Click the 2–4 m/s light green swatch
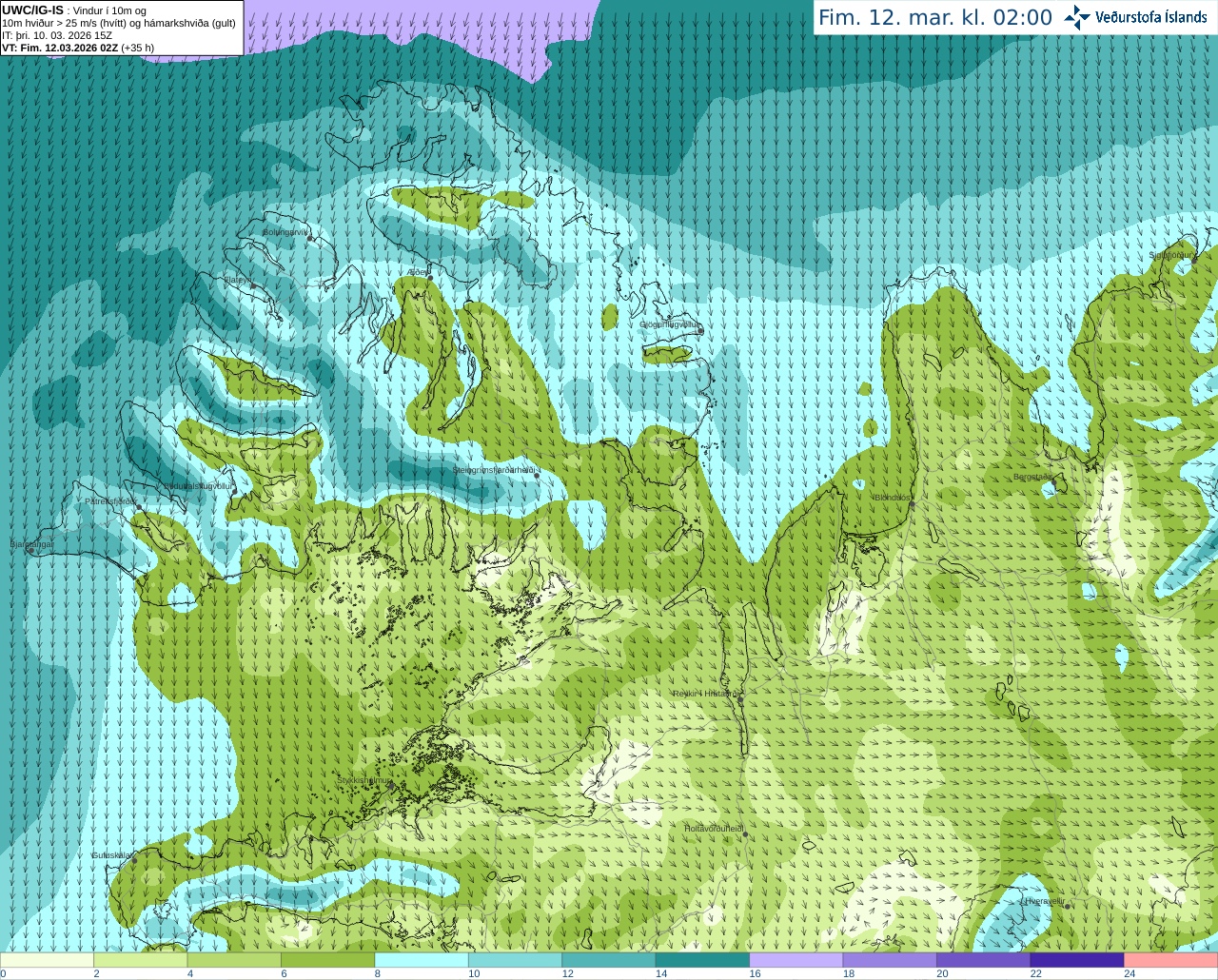Screen dimensions: 1218x980 click(141, 960)
